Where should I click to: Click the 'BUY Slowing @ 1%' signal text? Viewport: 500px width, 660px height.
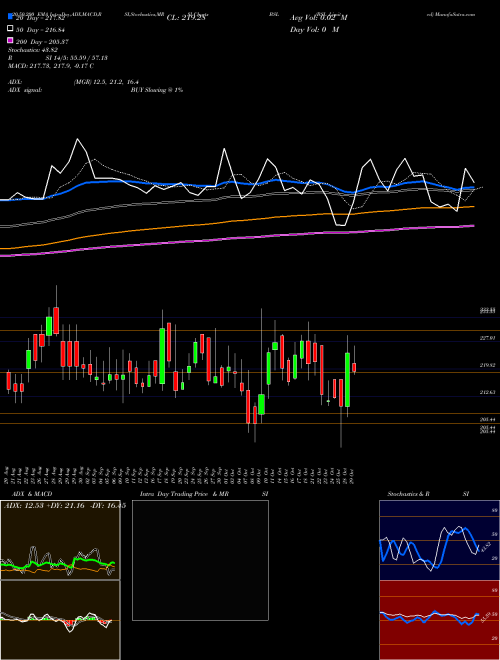tap(157, 90)
